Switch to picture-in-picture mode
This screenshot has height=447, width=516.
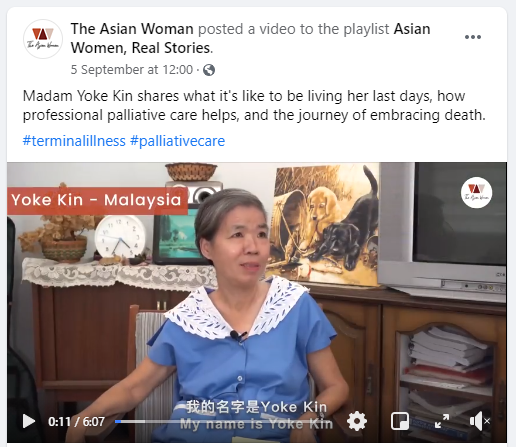(400, 421)
